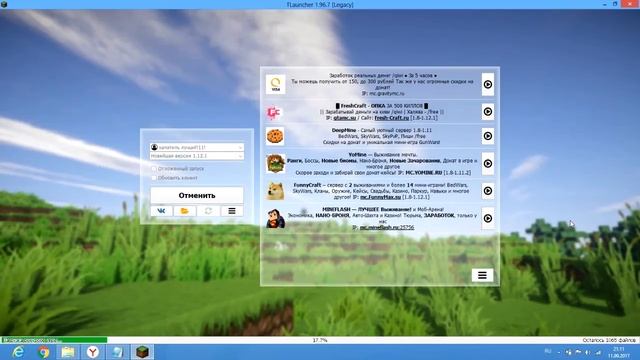Open Internet Explorer from the taskbar

(18, 352)
